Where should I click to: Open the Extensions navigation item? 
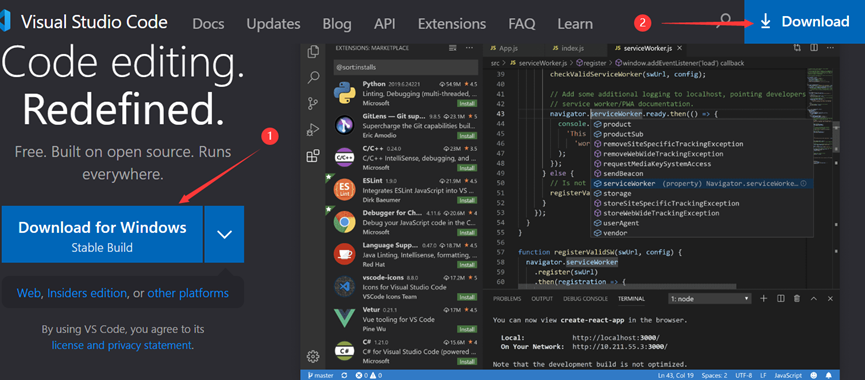(x=452, y=24)
